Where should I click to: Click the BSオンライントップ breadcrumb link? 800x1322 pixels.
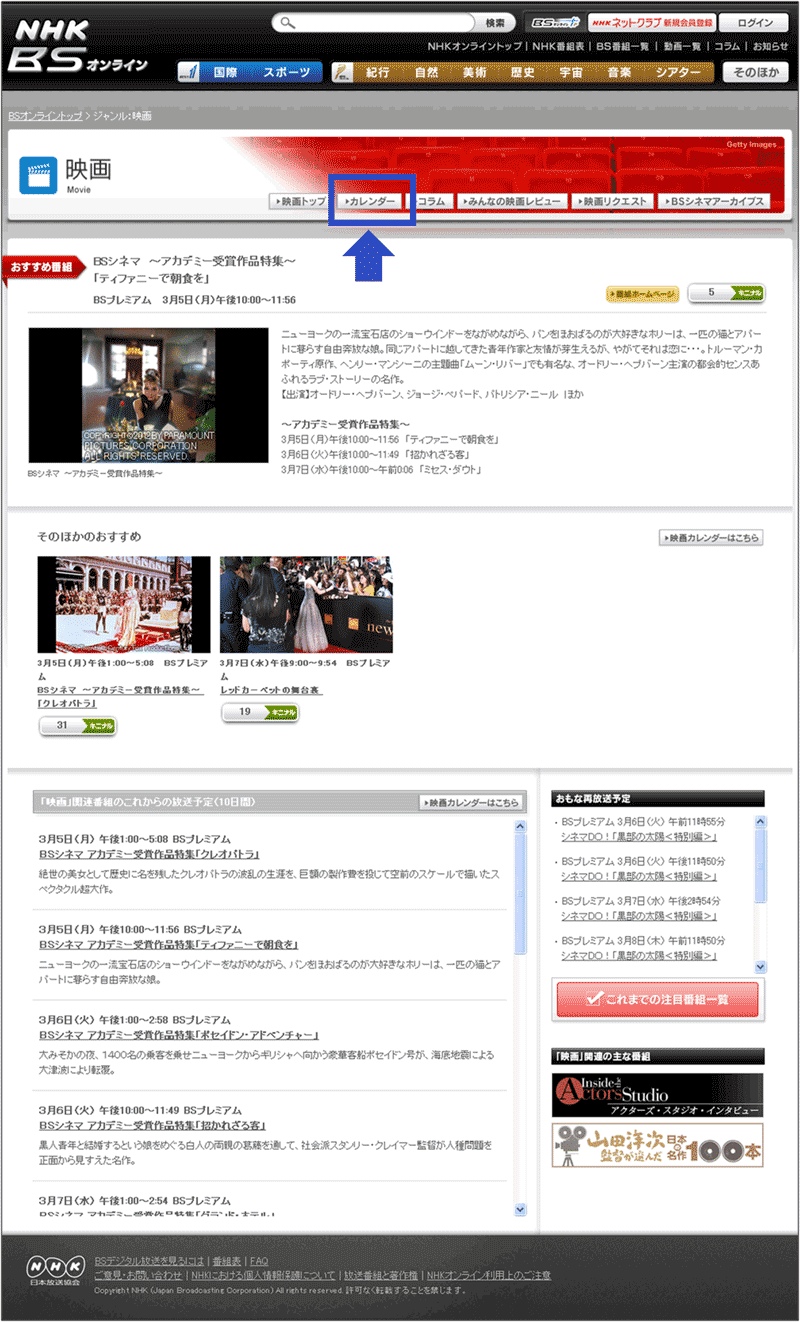tap(45, 116)
